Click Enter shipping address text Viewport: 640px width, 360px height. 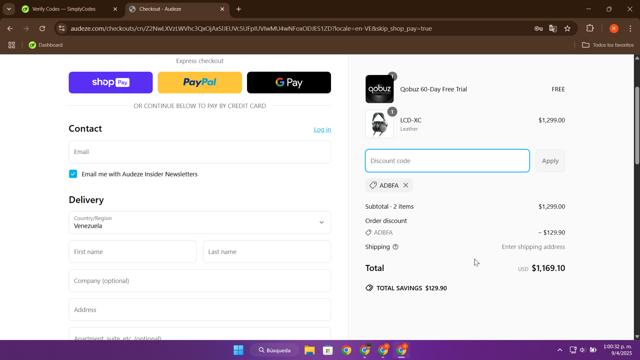[533, 247]
